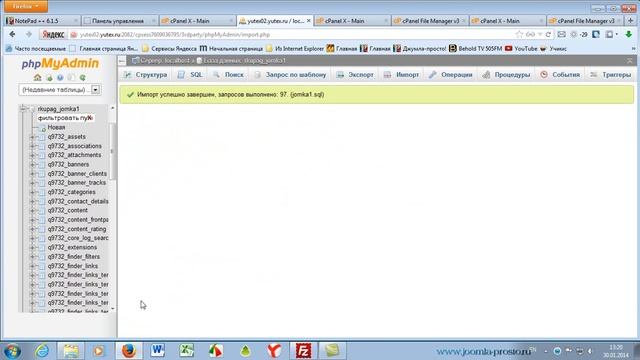Open Microsoft Word from the taskbar
Screen dimensions: 640x360
158,351
